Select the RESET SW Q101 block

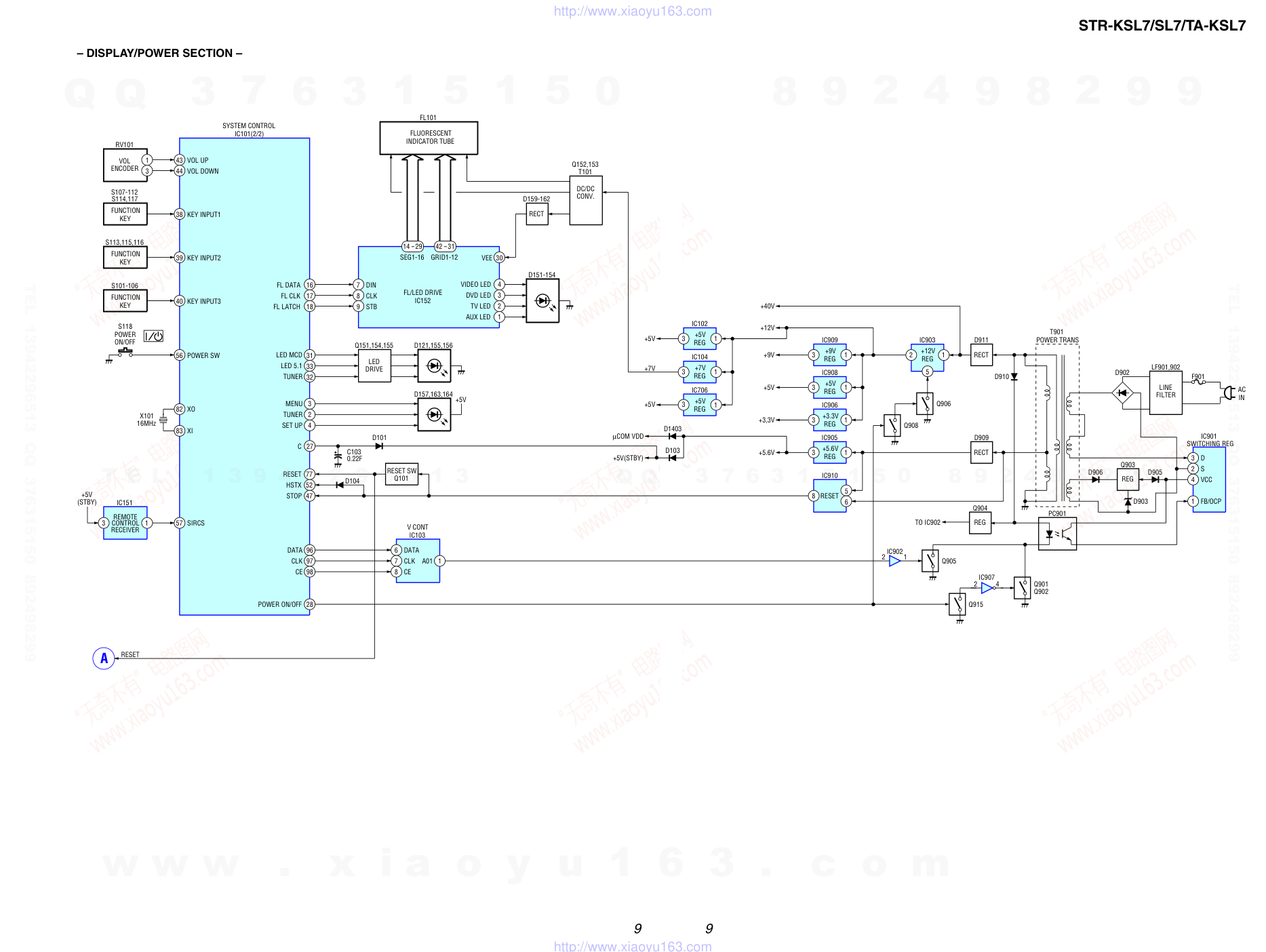coord(401,475)
